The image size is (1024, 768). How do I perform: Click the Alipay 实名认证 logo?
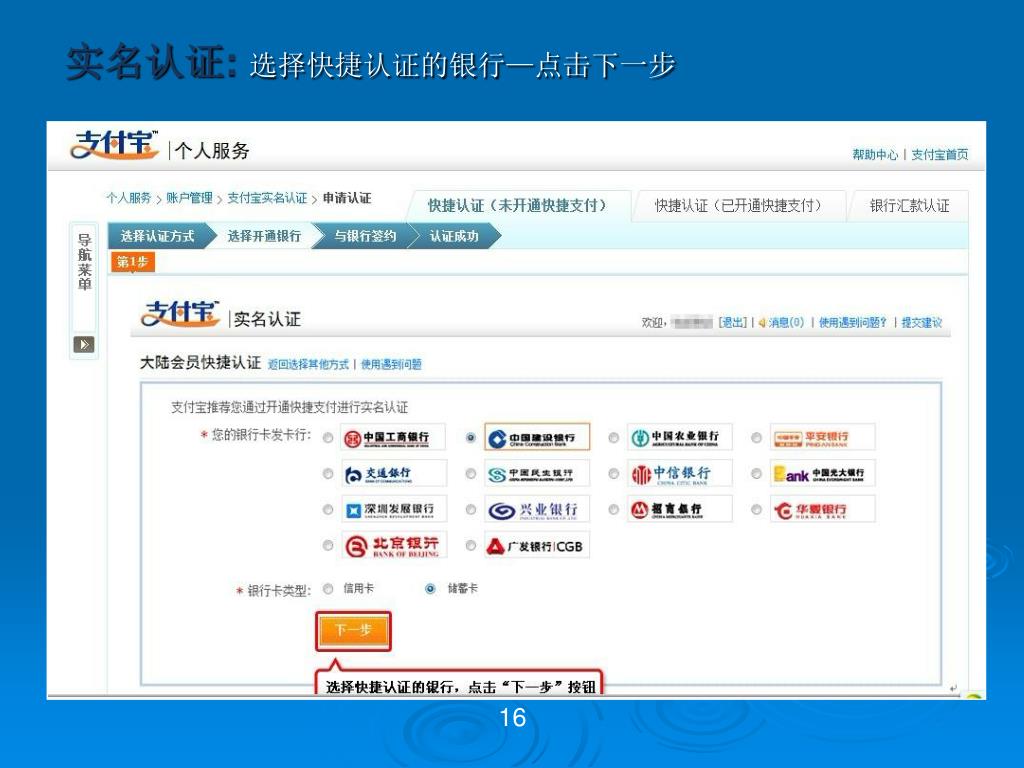click(181, 313)
